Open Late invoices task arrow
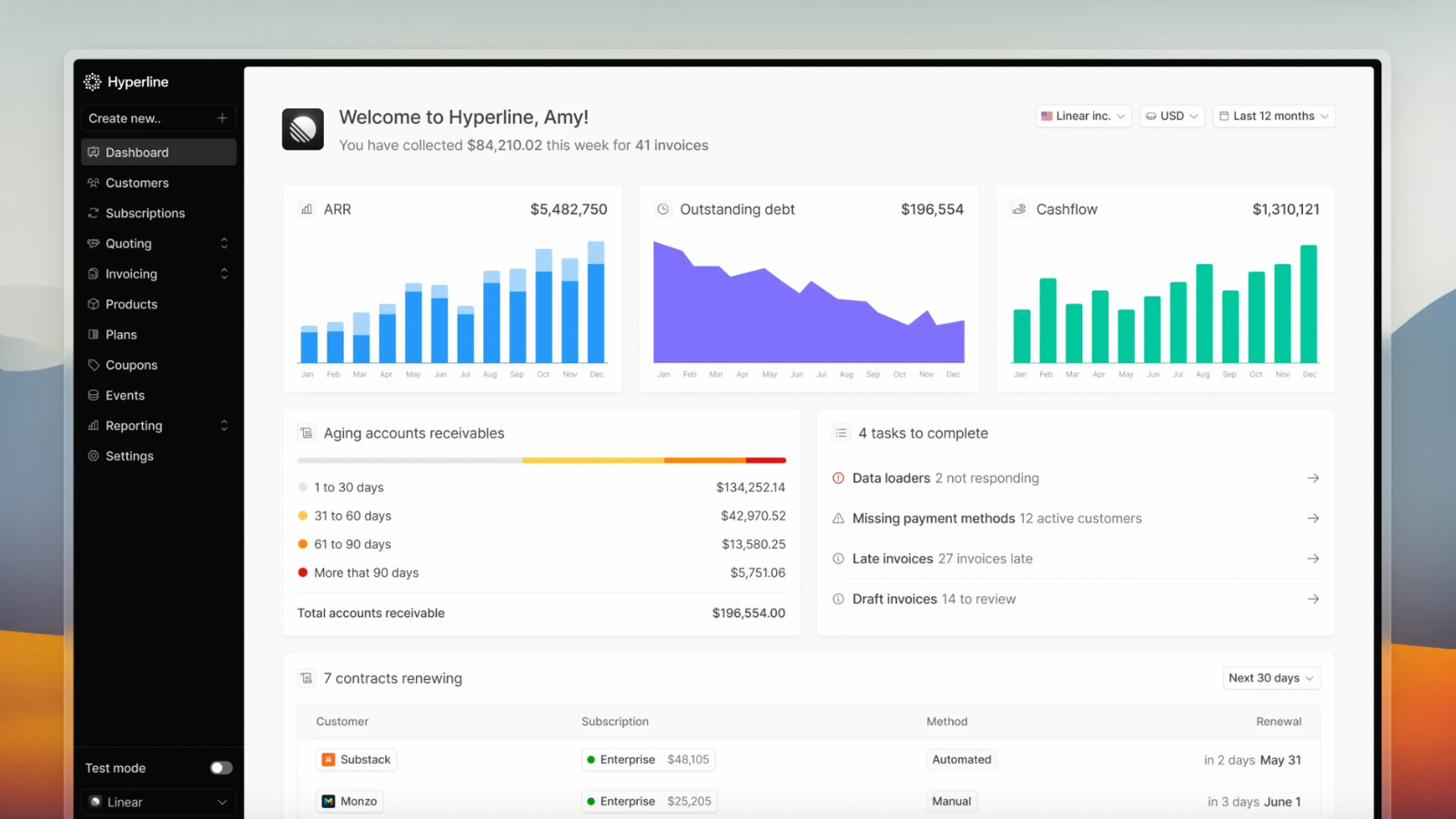1456x819 pixels. tap(1312, 559)
